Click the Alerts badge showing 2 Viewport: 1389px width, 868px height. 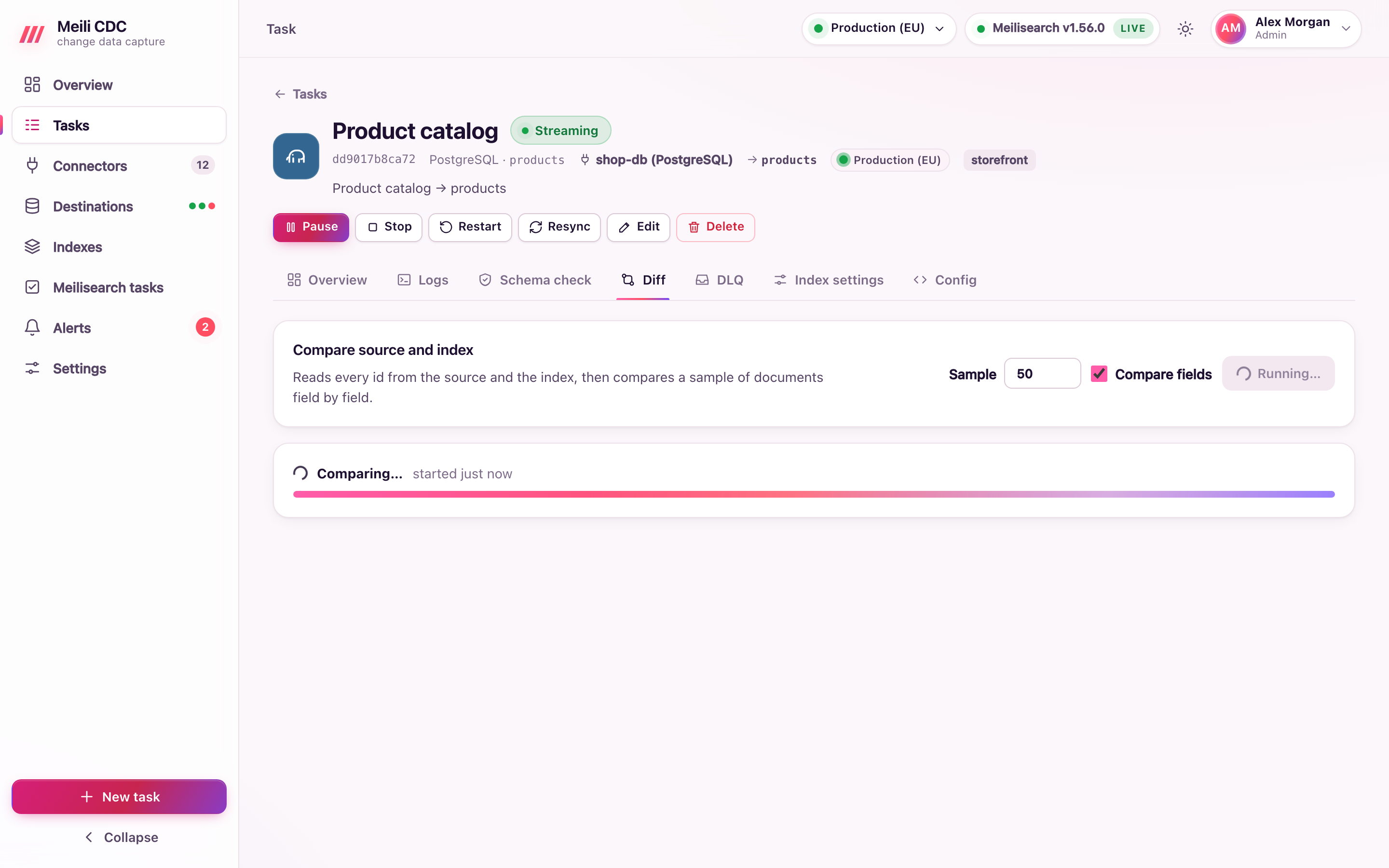[205, 327]
